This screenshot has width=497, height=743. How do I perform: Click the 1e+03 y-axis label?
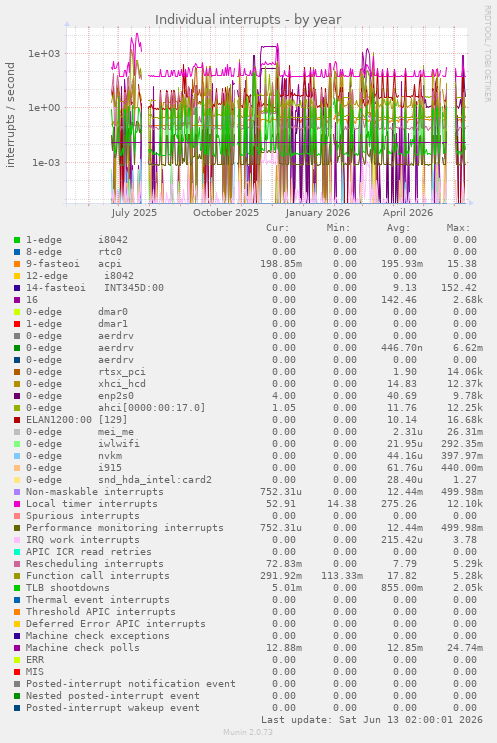(x=44, y=54)
